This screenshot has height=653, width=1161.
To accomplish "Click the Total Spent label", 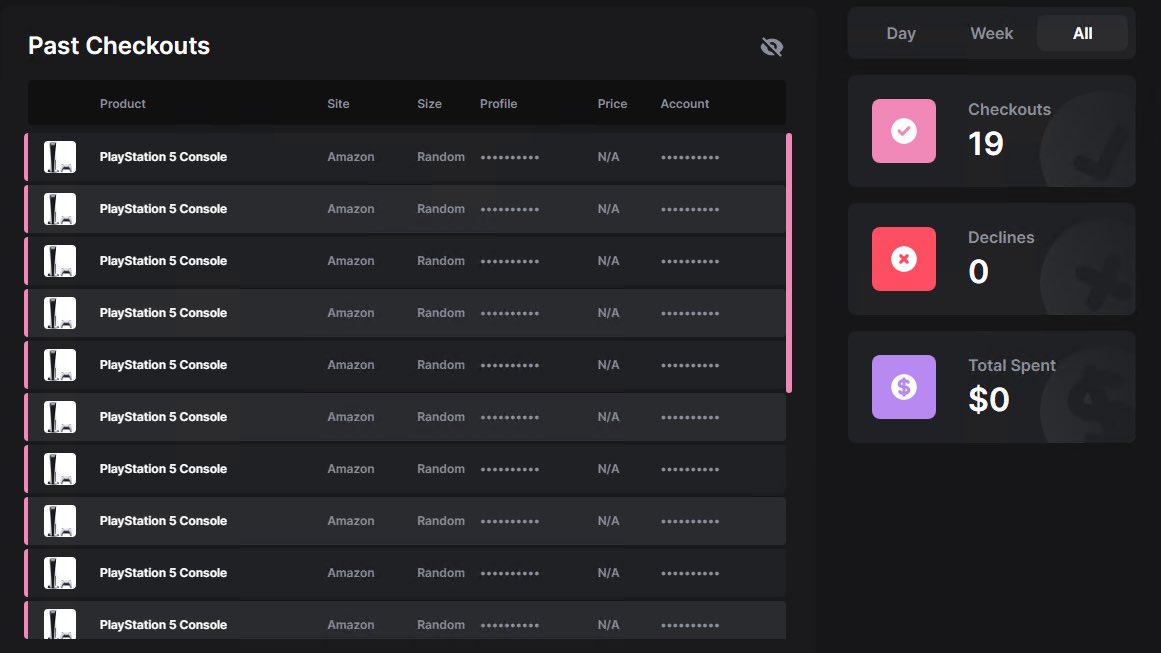I will click(1011, 366).
